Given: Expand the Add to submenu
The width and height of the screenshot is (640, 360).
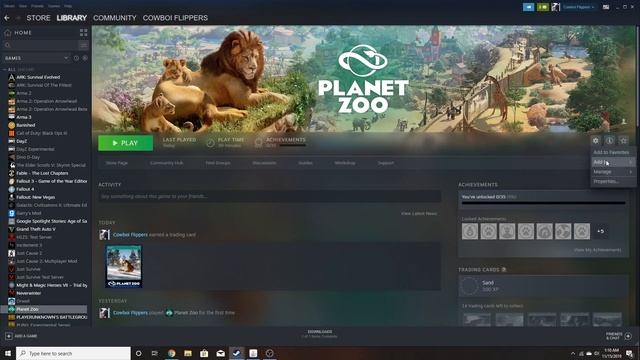Looking at the screenshot, I should click(x=613, y=162).
